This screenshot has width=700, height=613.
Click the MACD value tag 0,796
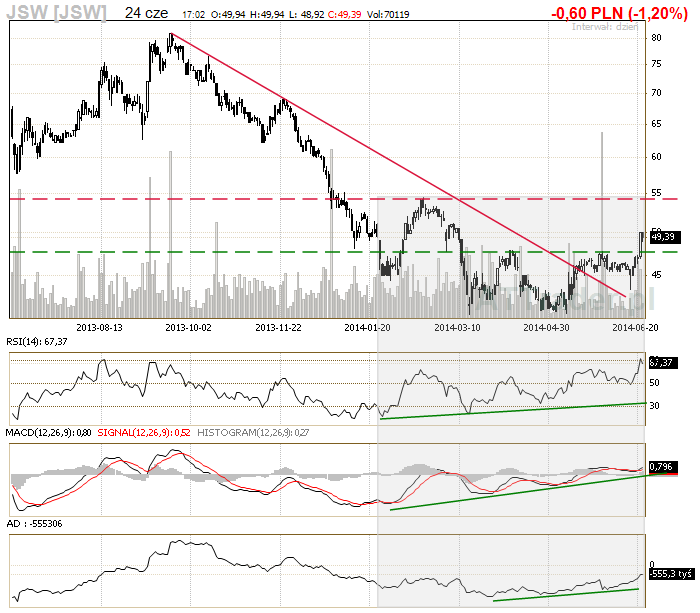(663, 467)
